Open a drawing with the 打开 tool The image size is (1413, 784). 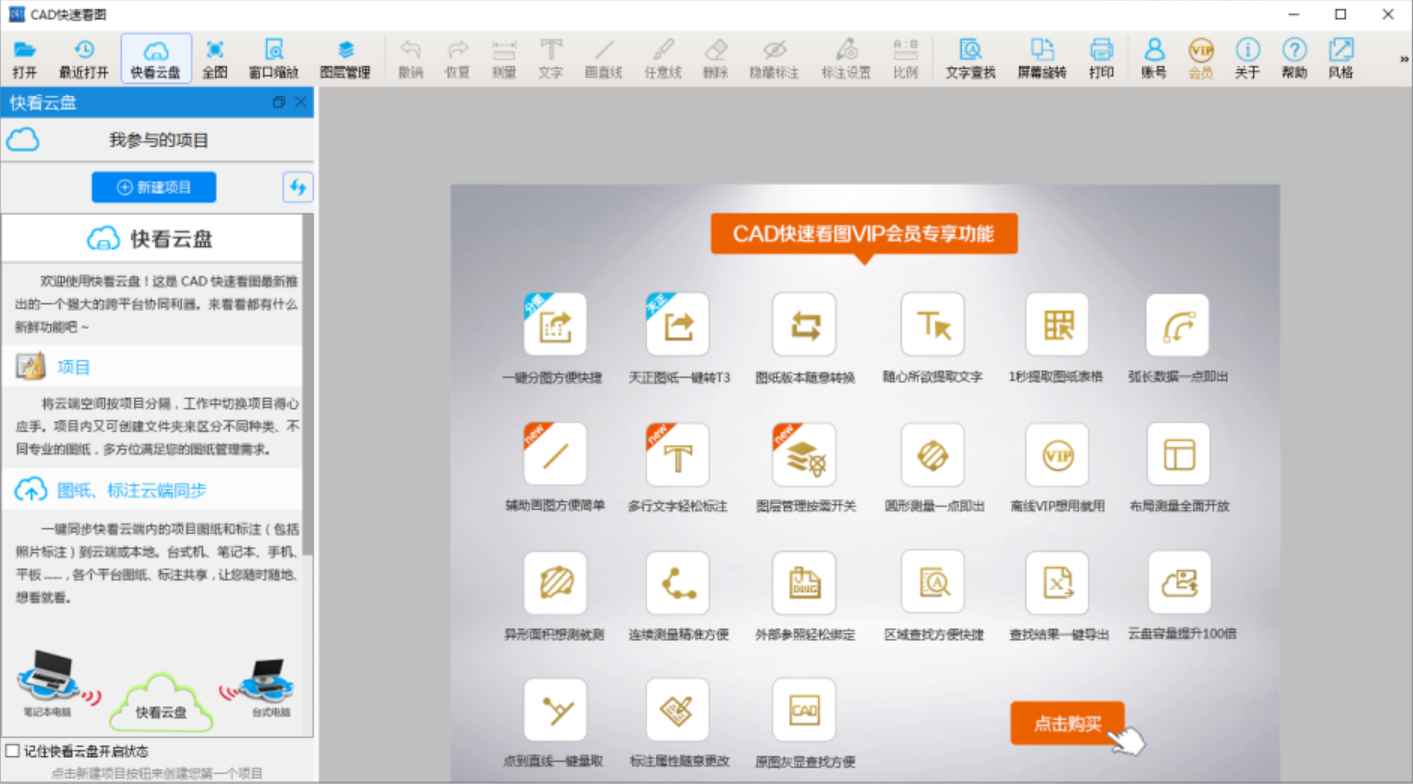point(25,57)
